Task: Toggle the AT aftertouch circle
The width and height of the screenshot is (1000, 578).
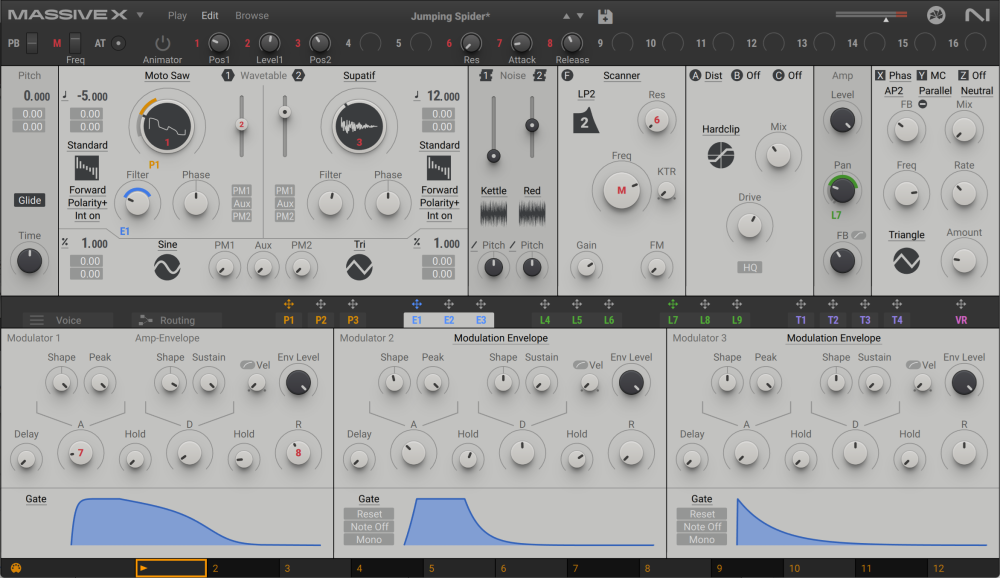Action: point(119,43)
